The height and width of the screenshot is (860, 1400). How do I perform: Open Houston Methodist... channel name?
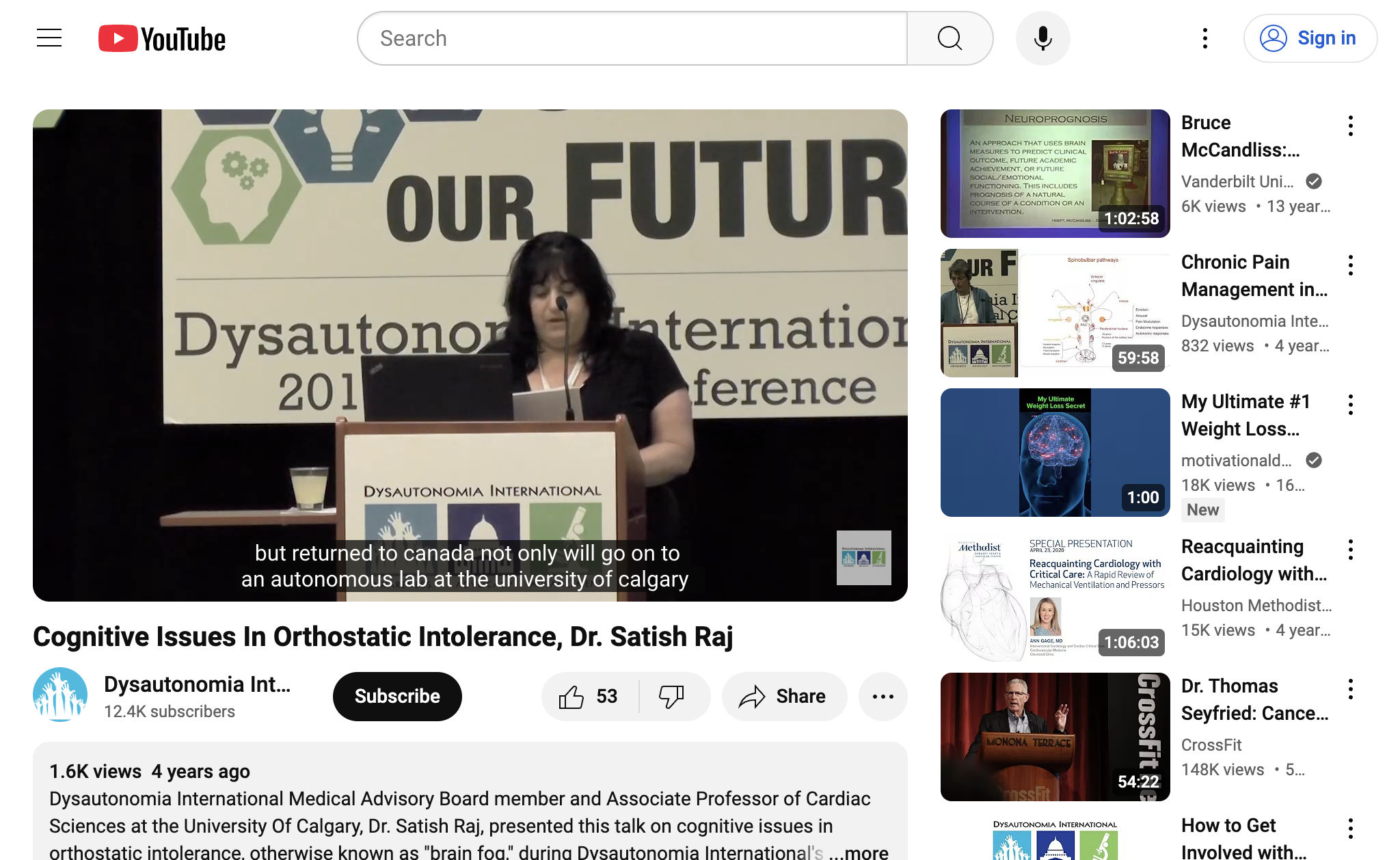pos(1256,605)
